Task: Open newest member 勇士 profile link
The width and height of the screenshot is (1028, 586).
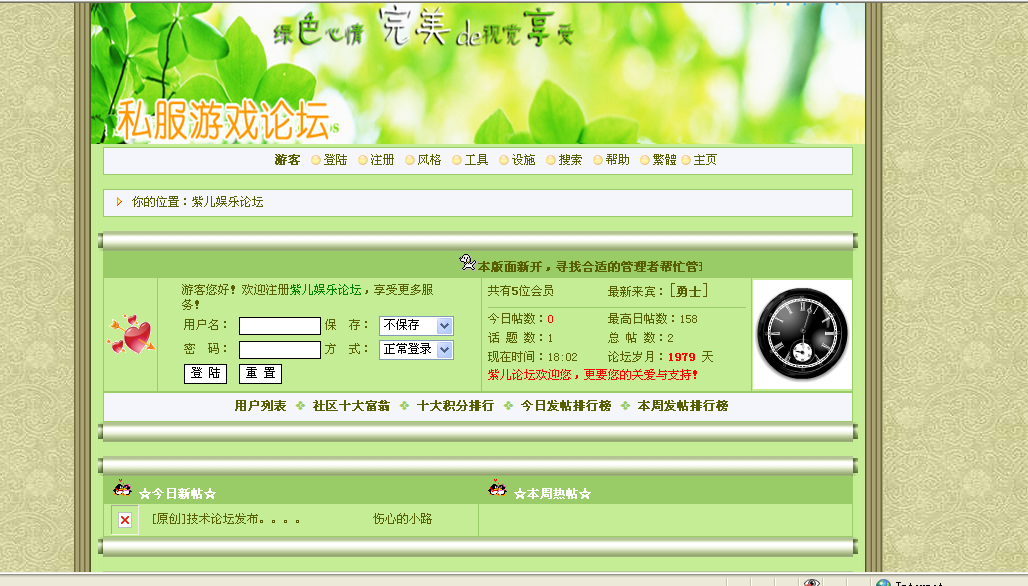Action: tap(691, 291)
